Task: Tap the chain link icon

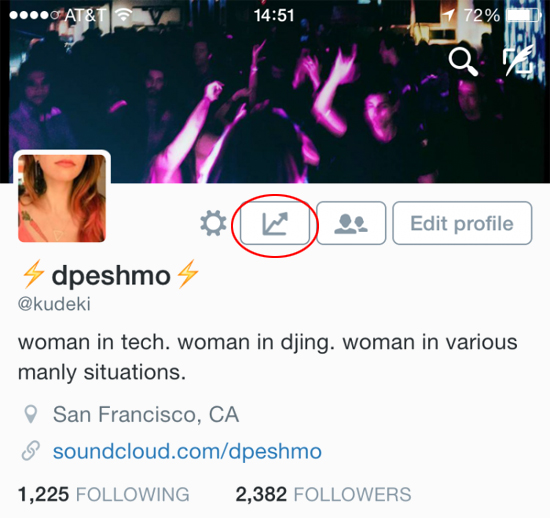Action: [x=31, y=451]
